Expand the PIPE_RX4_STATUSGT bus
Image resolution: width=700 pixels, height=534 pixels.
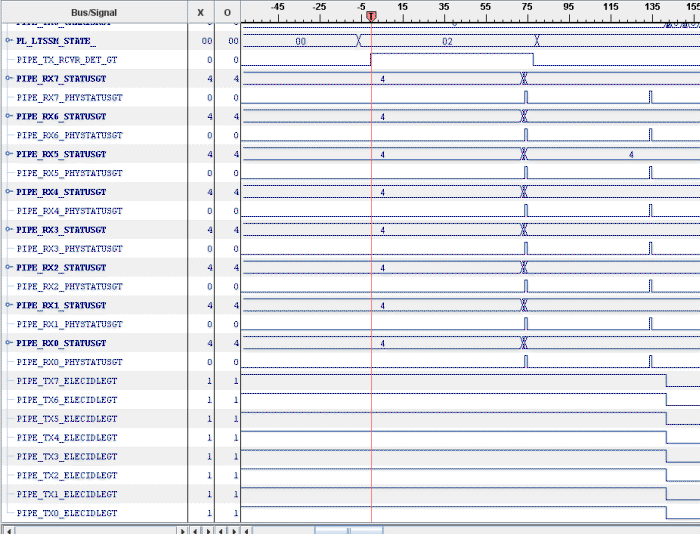(x=9, y=191)
